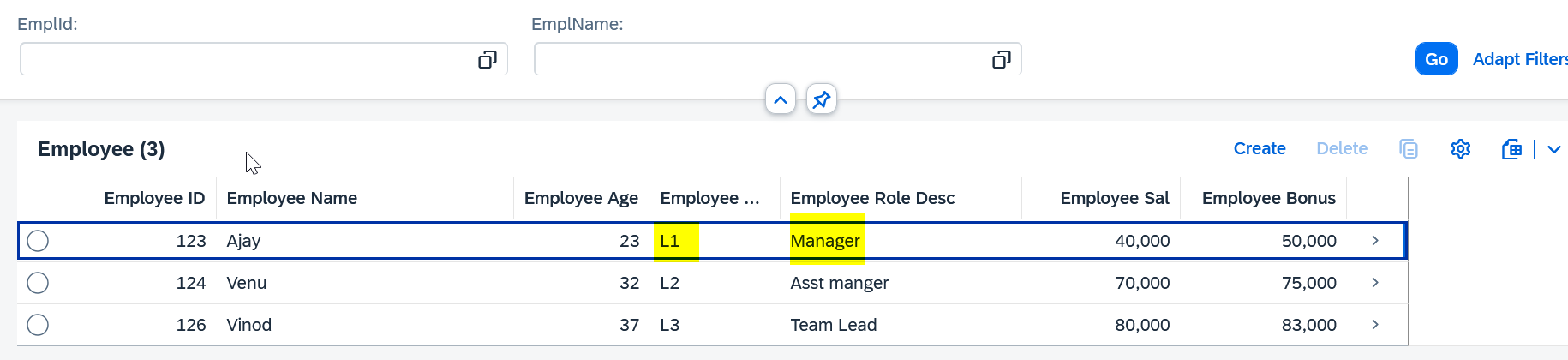Open Venu row navigation chevron
The height and width of the screenshot is (360, 1568).
click(1375, 283)
